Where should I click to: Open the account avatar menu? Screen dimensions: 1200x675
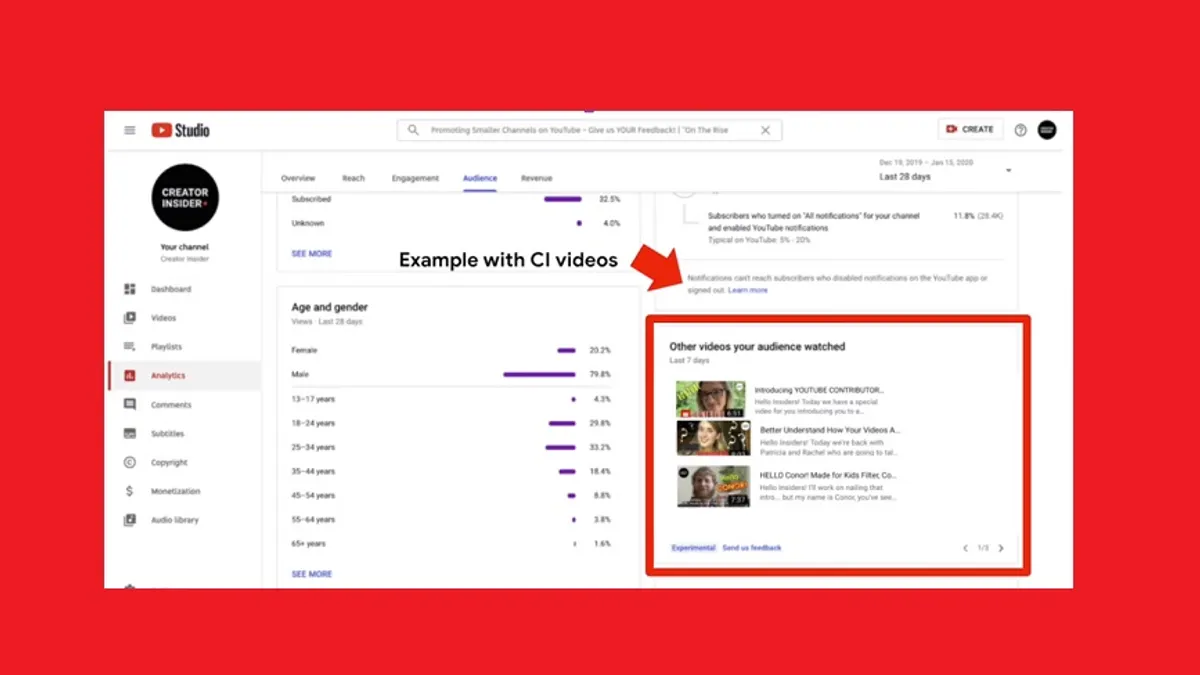click(1047, 130)
